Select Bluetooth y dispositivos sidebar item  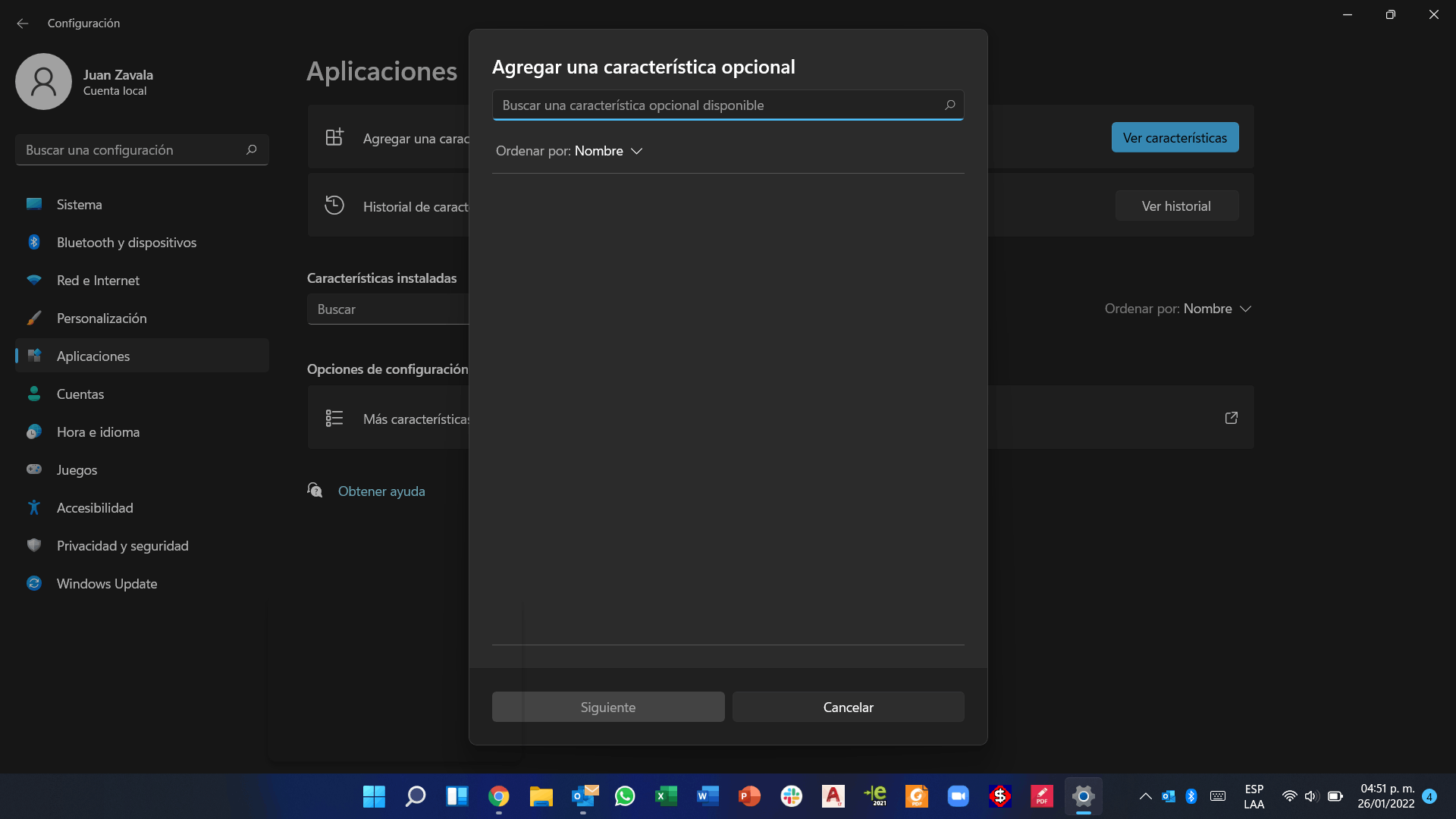click(126, 243)
